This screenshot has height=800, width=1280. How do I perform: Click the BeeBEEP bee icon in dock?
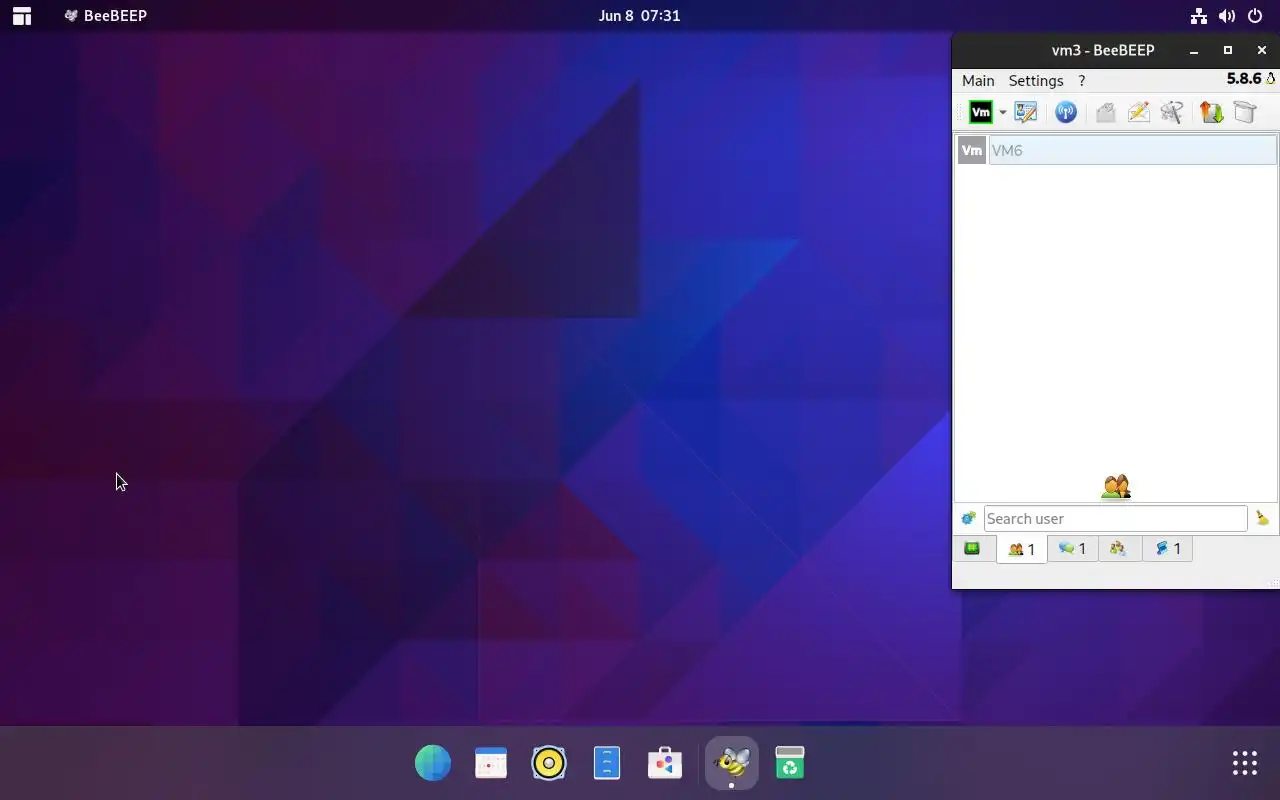(x=732, y=763)
